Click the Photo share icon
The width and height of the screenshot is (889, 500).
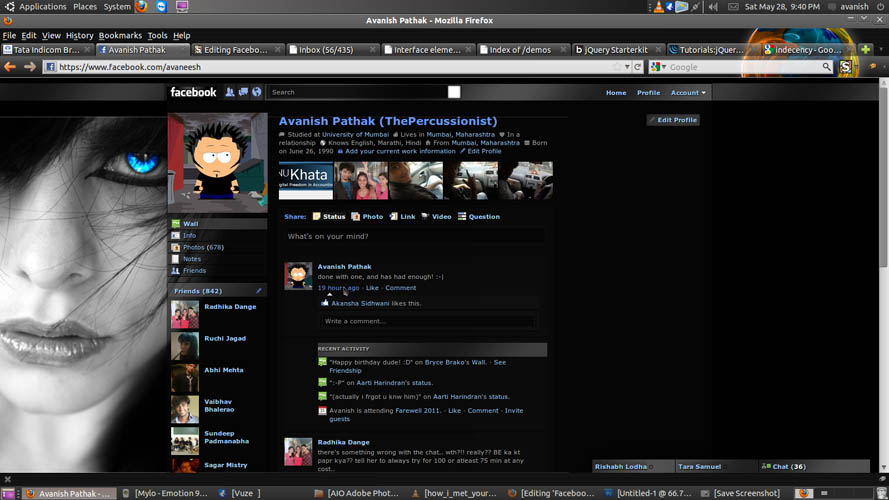point(355,217)
